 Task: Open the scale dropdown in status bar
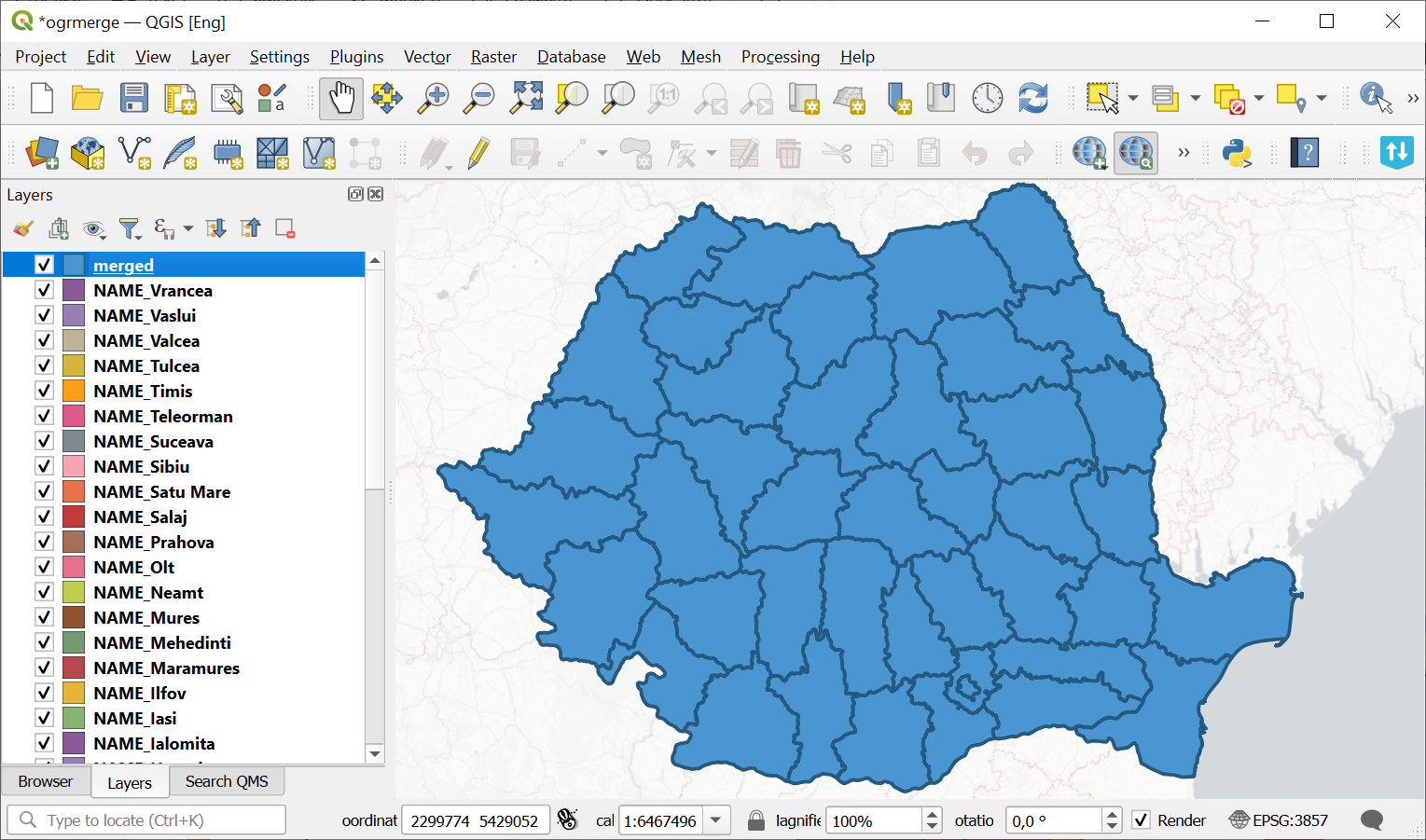pos(716,820)
